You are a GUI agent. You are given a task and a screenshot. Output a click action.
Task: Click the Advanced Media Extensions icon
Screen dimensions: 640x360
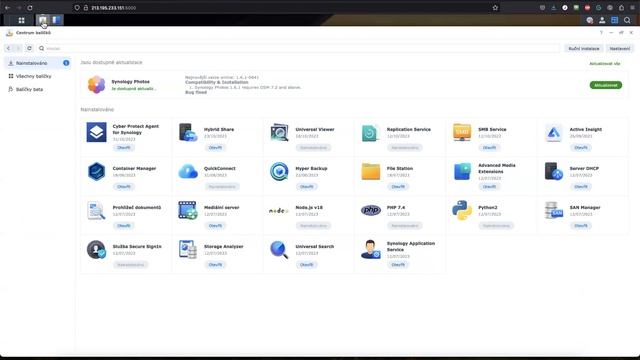[x=462, y=171]
